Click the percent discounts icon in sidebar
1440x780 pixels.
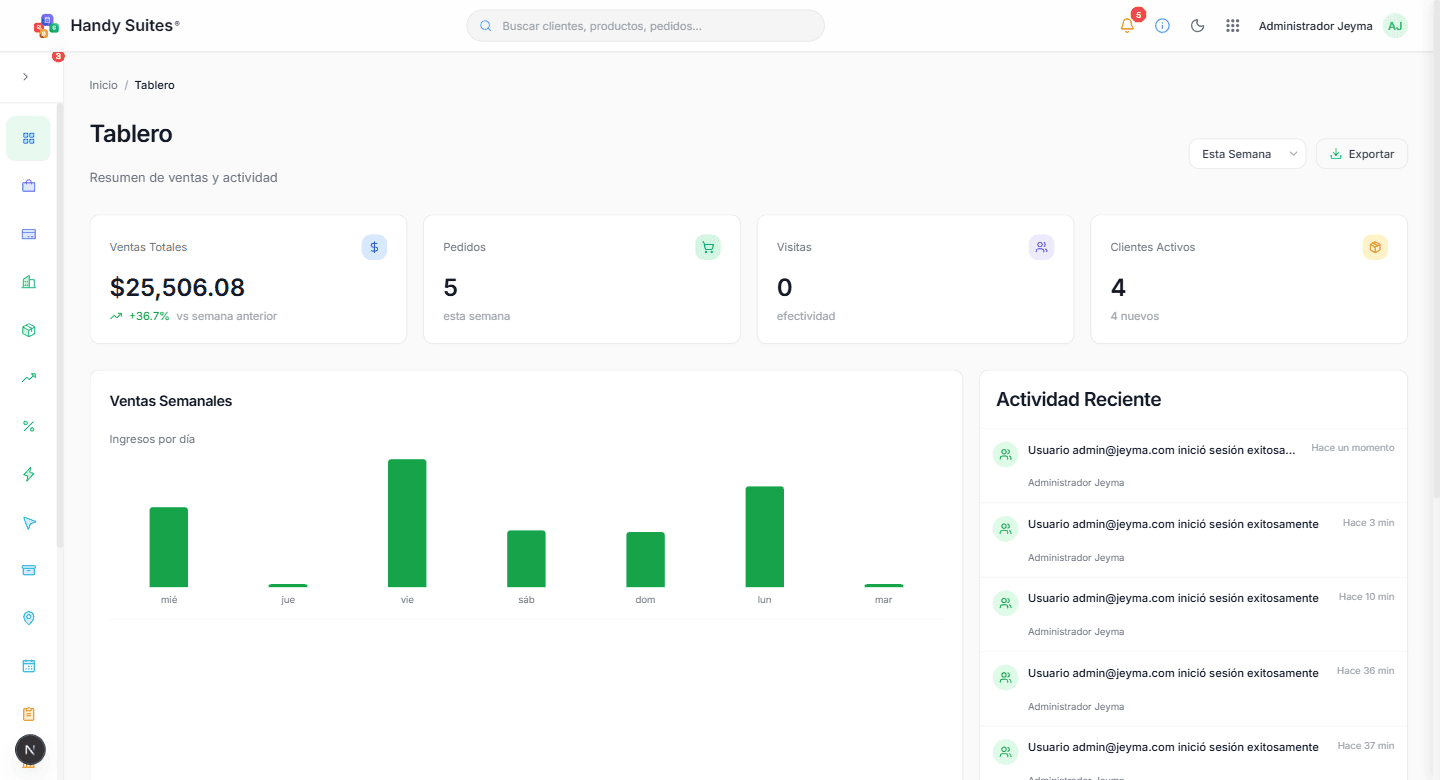click(28, 425)
